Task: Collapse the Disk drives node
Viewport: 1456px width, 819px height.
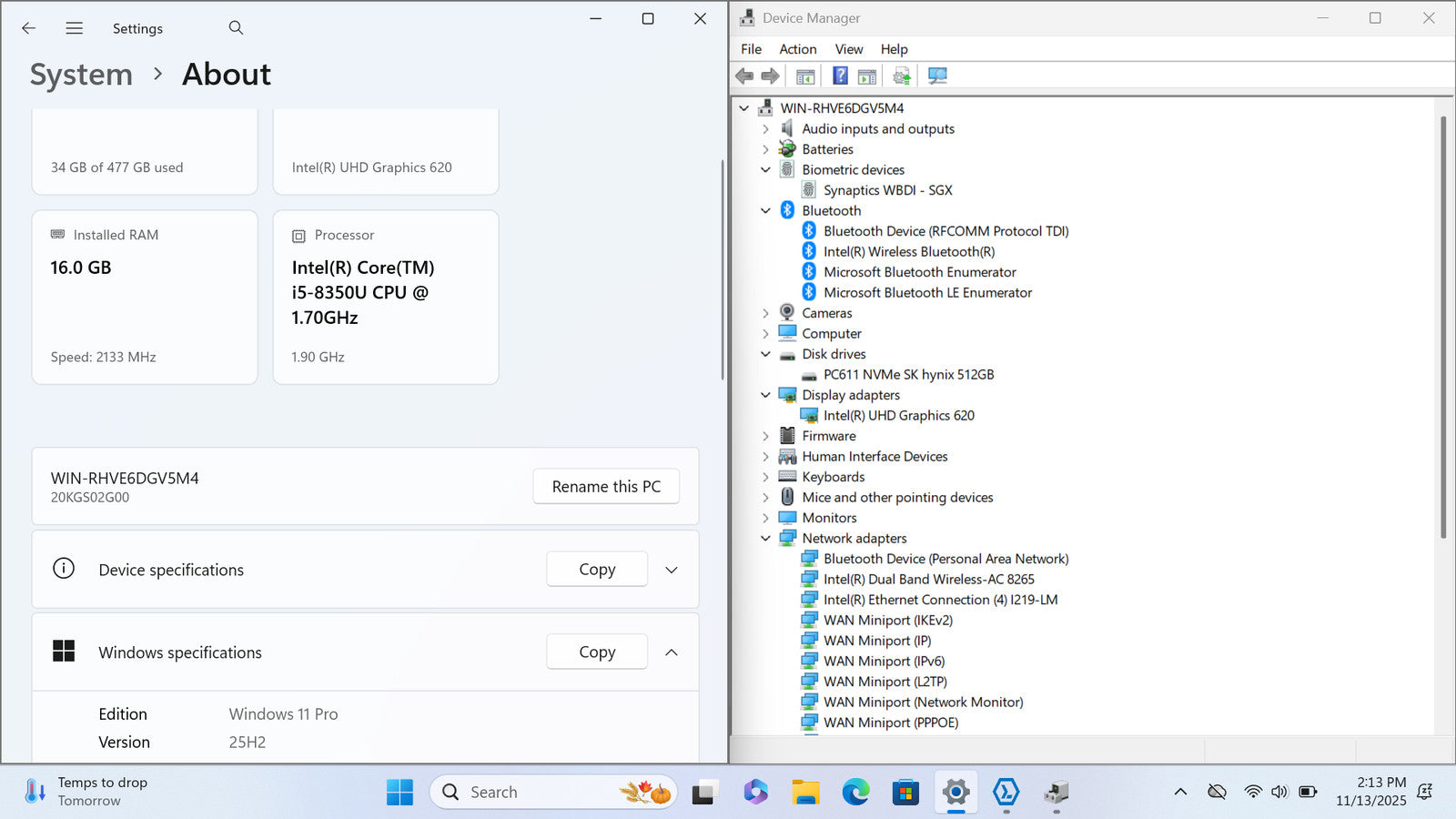Action: tap(765, 354)
